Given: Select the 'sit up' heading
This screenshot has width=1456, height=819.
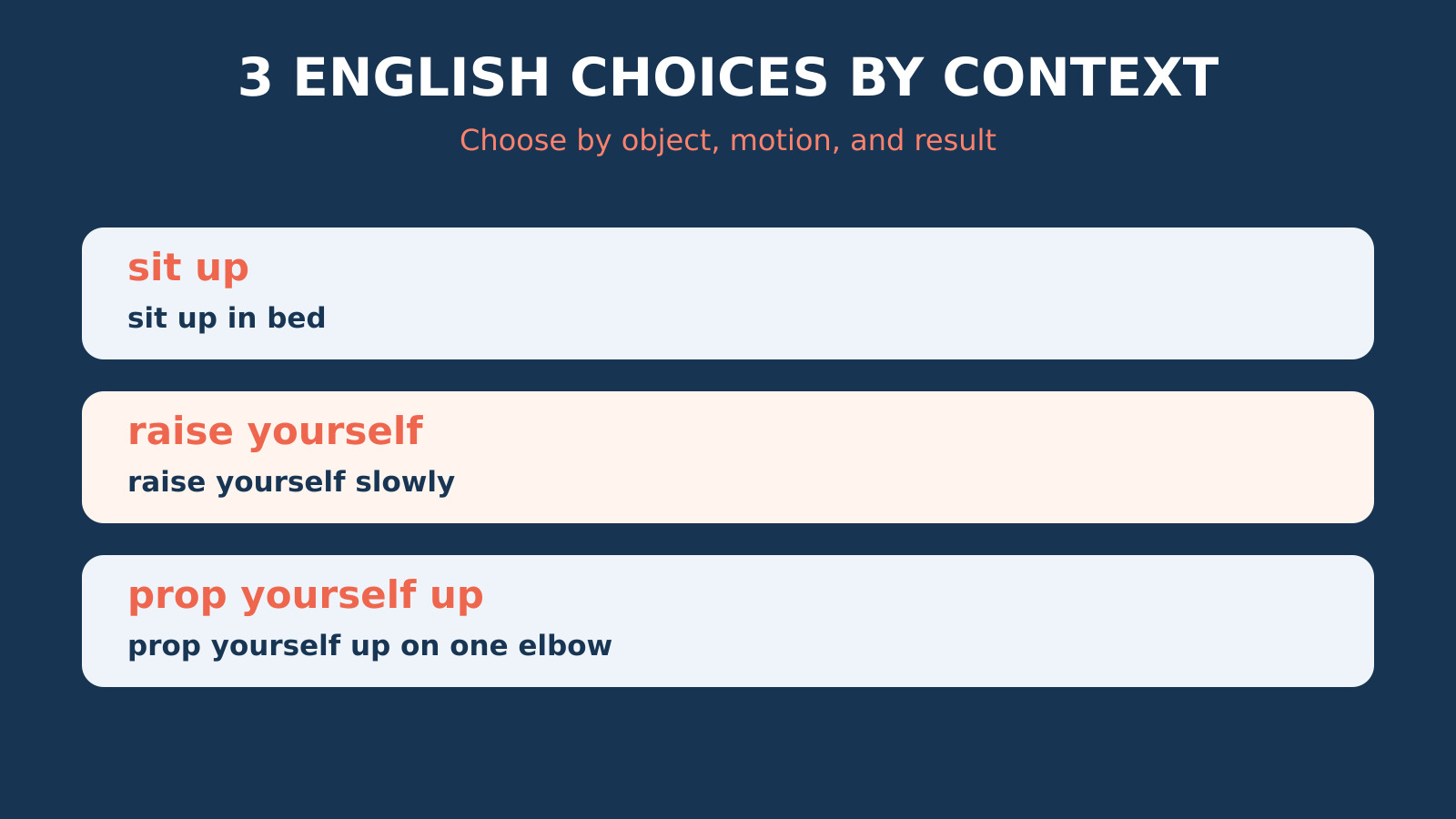Looking at the screenshot, I should click(187, 268).
